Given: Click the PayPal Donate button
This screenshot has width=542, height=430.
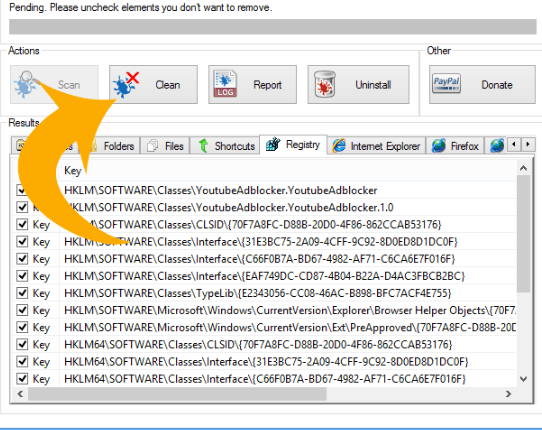Looking at the screenshot, I should pyautogui.click(x=482, y=84).
